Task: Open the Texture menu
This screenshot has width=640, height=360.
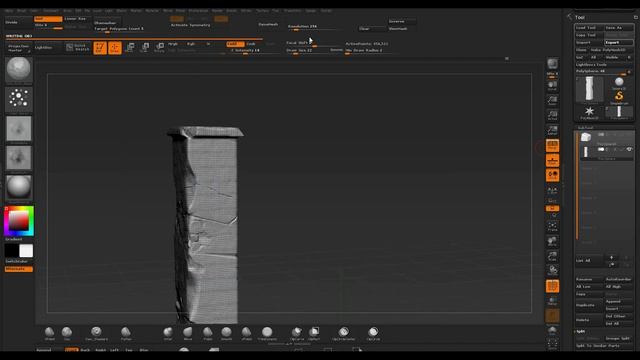Action: 262,11
